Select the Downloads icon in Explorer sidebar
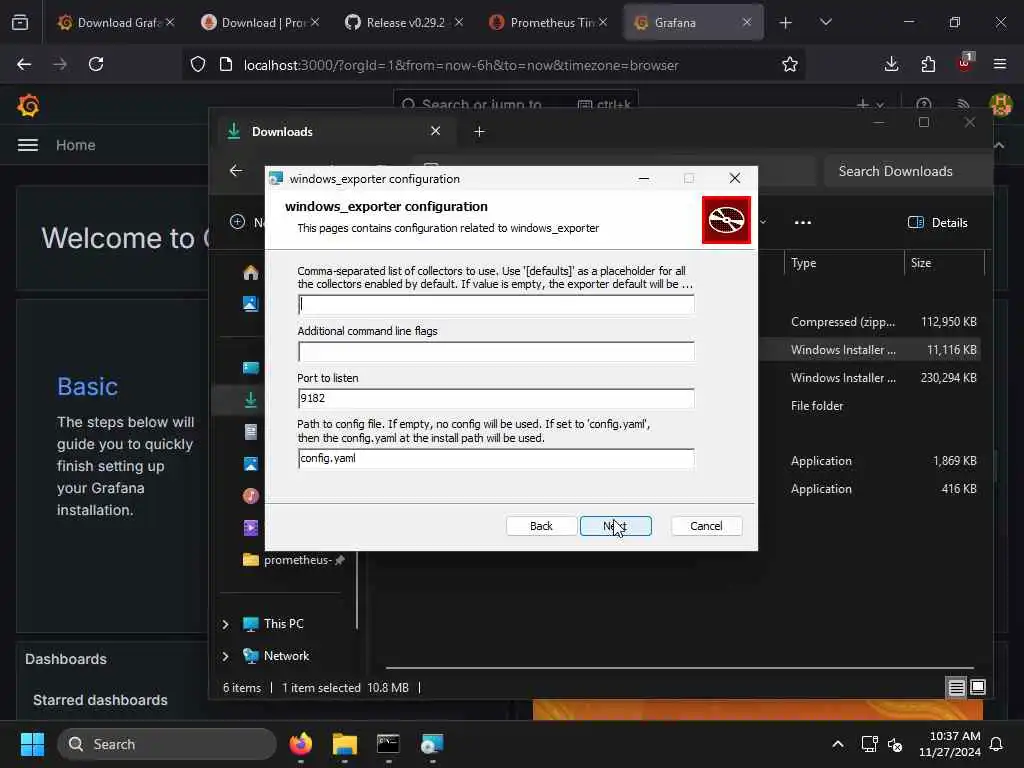This screenshot has height=768, width=1024. tap(251, 400)
